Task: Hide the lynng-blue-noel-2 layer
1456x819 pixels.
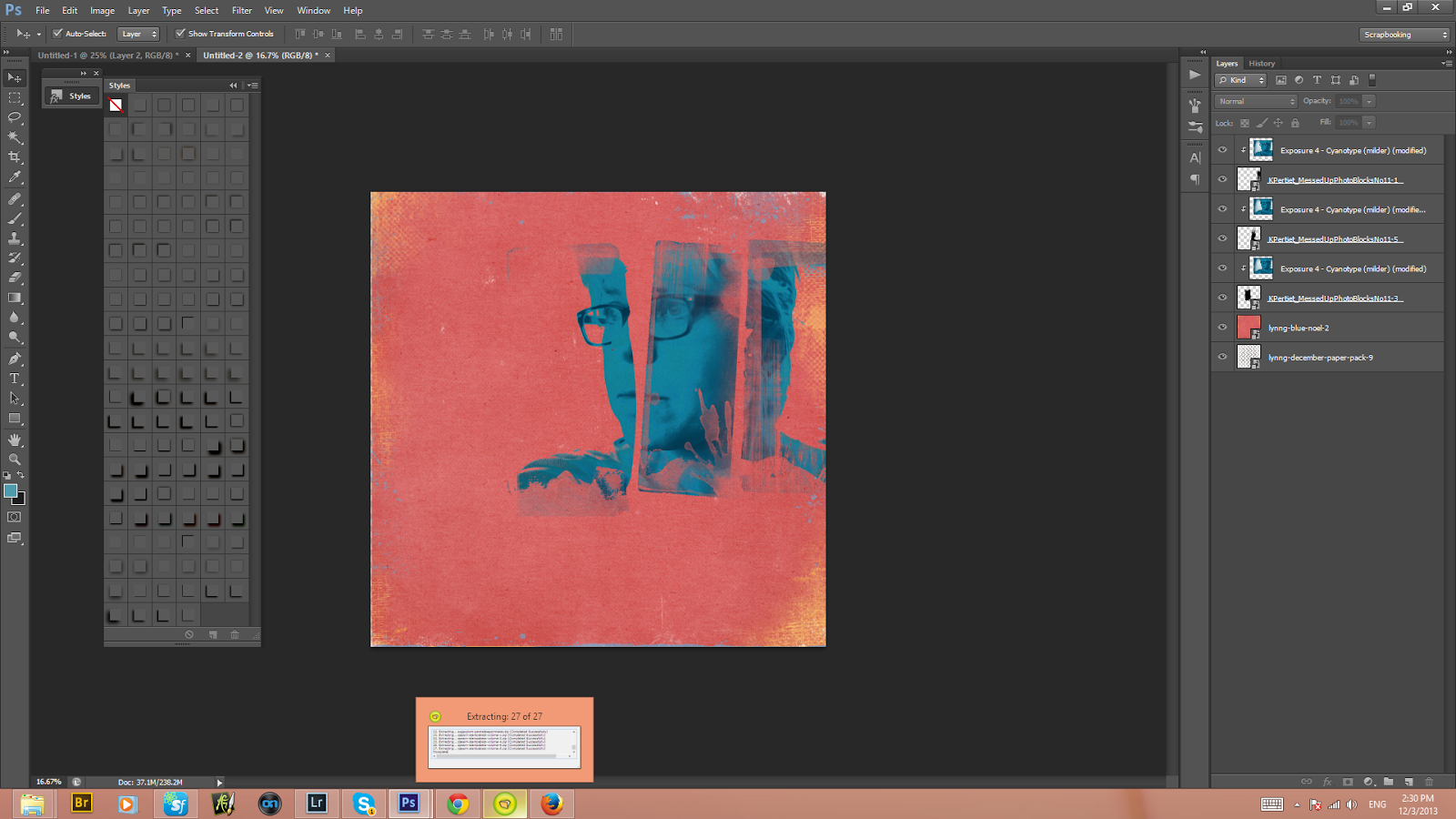Action: 1222,328
